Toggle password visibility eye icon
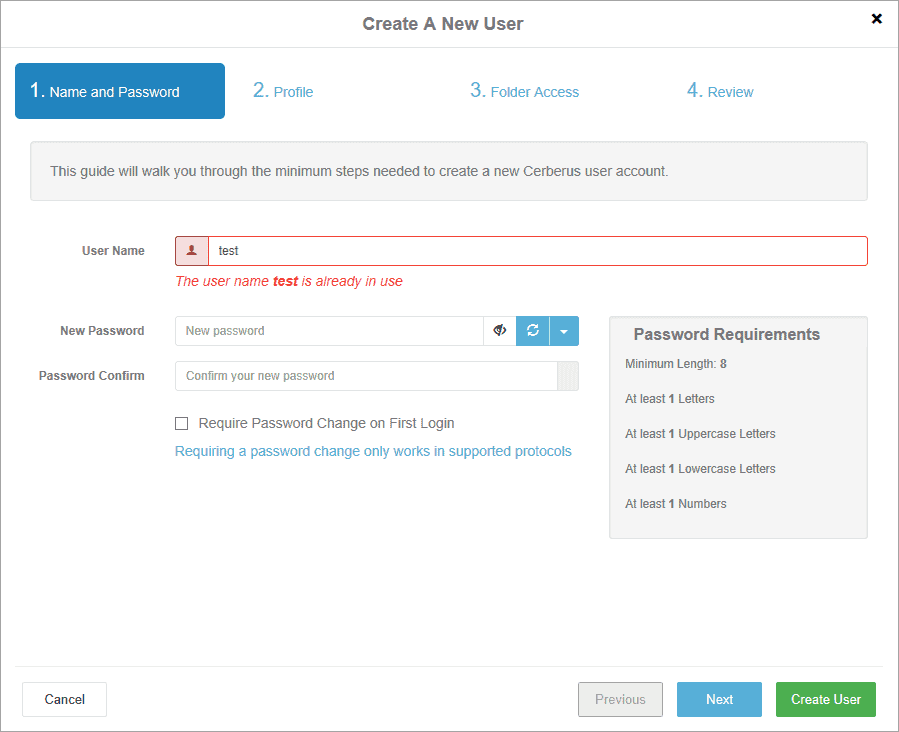 coord(500,331)
